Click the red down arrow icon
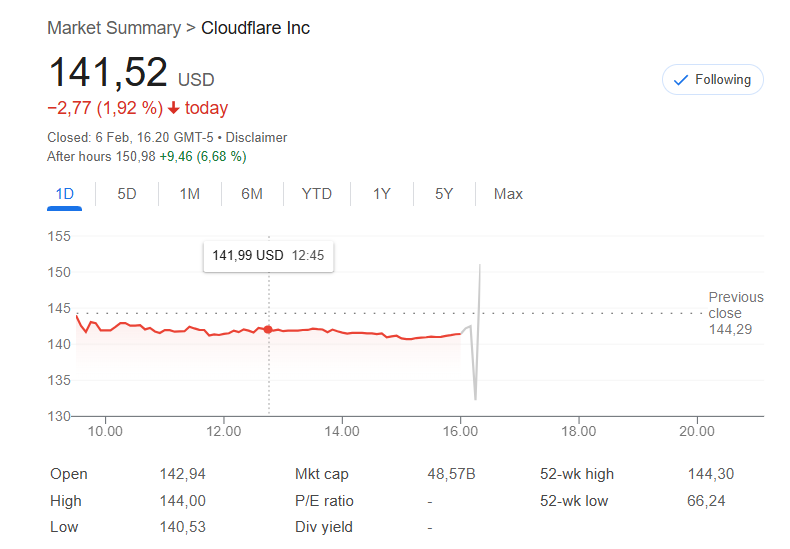The width and height of the screenshot is (790, 549). tap(174, 108)
